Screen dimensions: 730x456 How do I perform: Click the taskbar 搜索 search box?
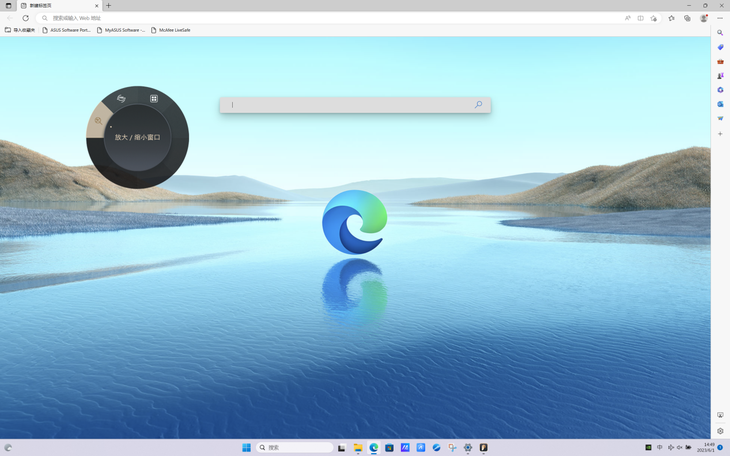pyautogui.click(x=294, y=448)
